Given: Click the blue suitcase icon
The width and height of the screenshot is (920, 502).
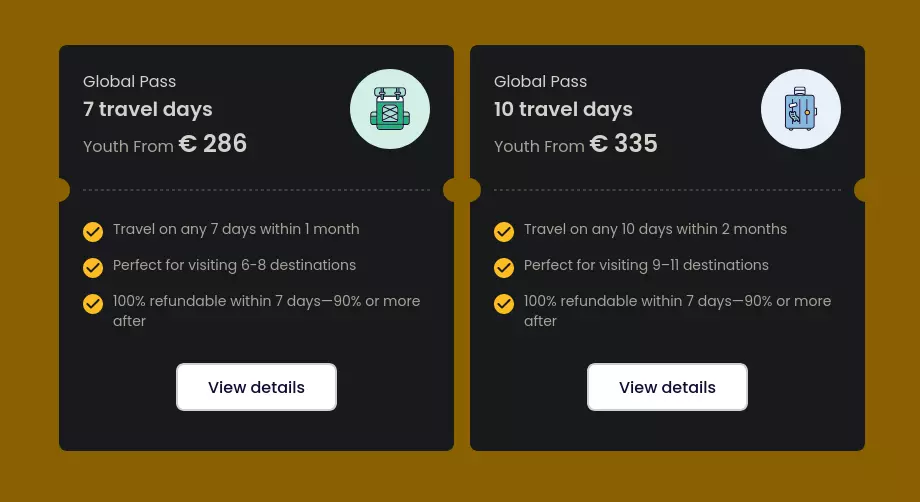Looking at the screenshot, I should click(801, 109).
